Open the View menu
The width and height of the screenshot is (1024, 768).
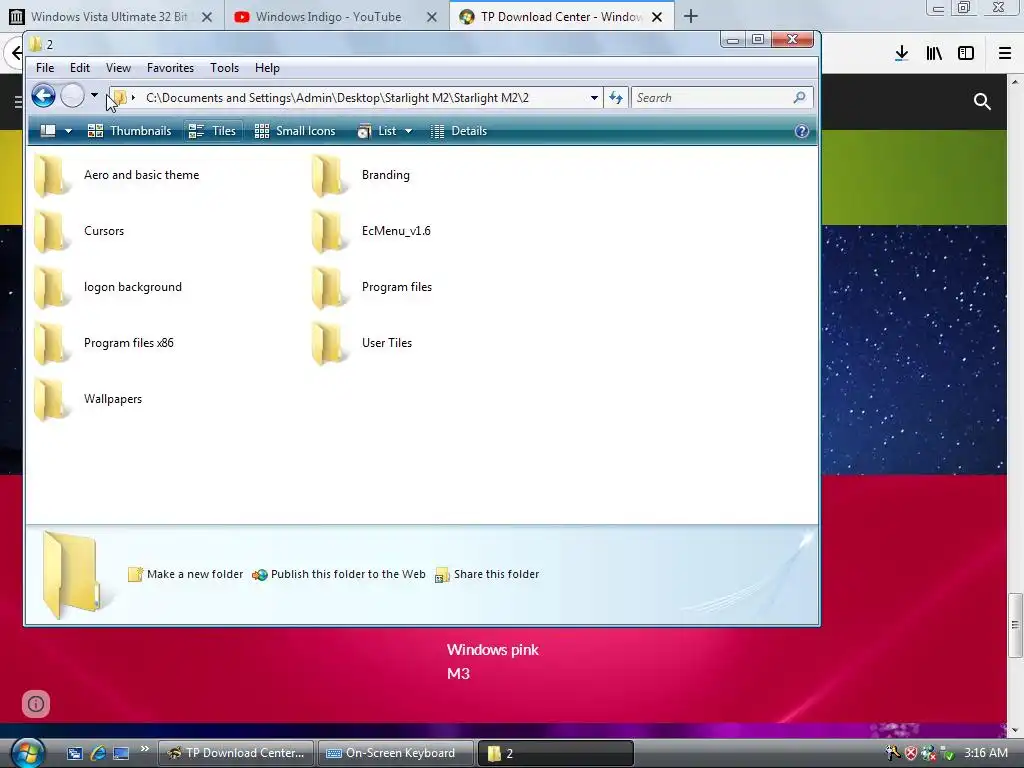(x=118, y=68)
